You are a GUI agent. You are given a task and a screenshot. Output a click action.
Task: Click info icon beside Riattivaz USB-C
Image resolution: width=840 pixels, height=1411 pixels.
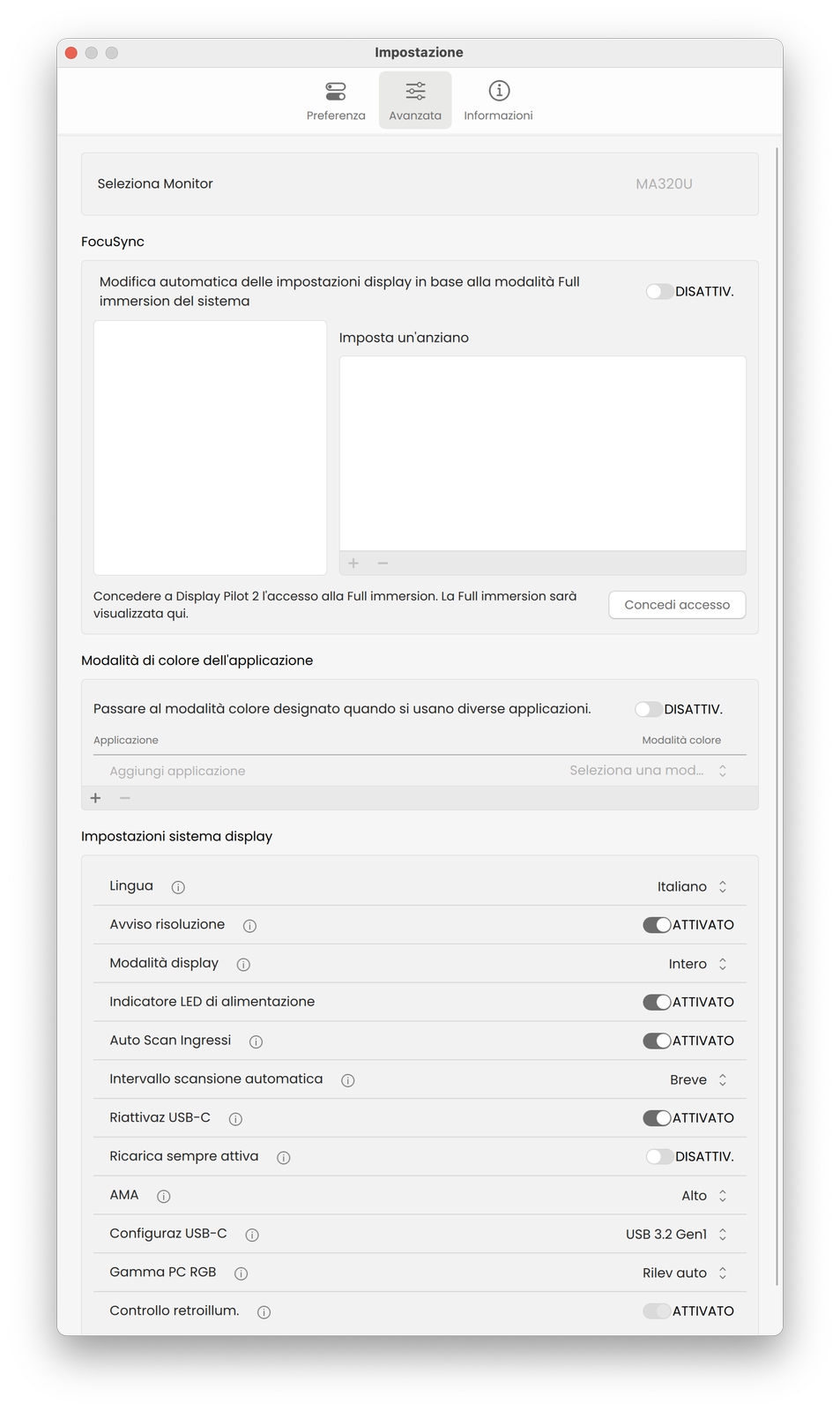(235, 1119)
